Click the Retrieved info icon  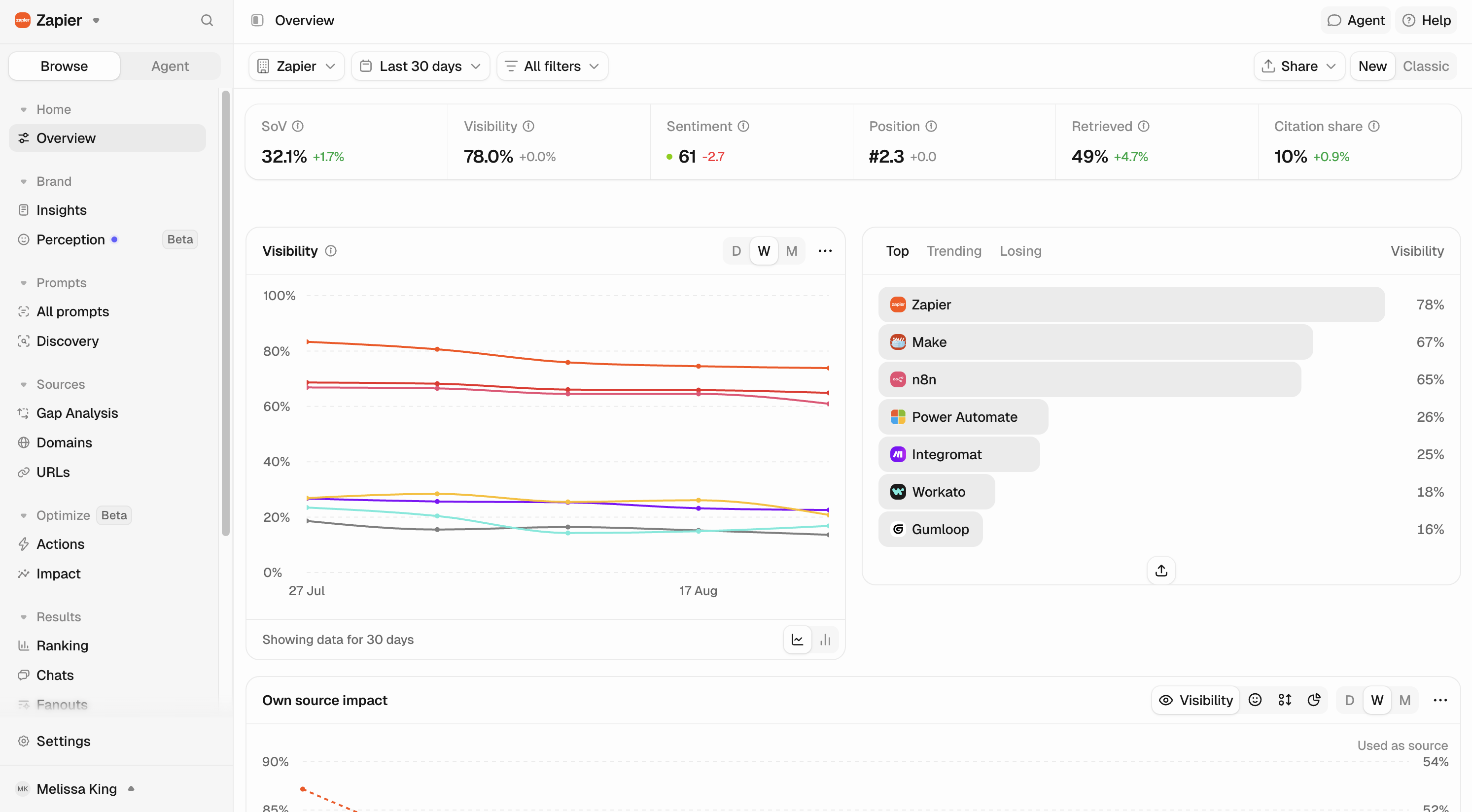coord(1143,126)
